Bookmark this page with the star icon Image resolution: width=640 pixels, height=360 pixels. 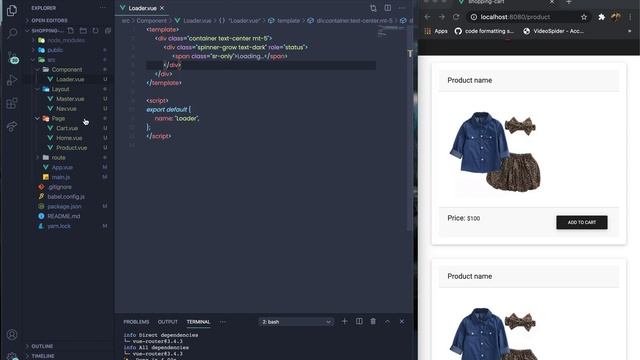[x=584, y=17]
